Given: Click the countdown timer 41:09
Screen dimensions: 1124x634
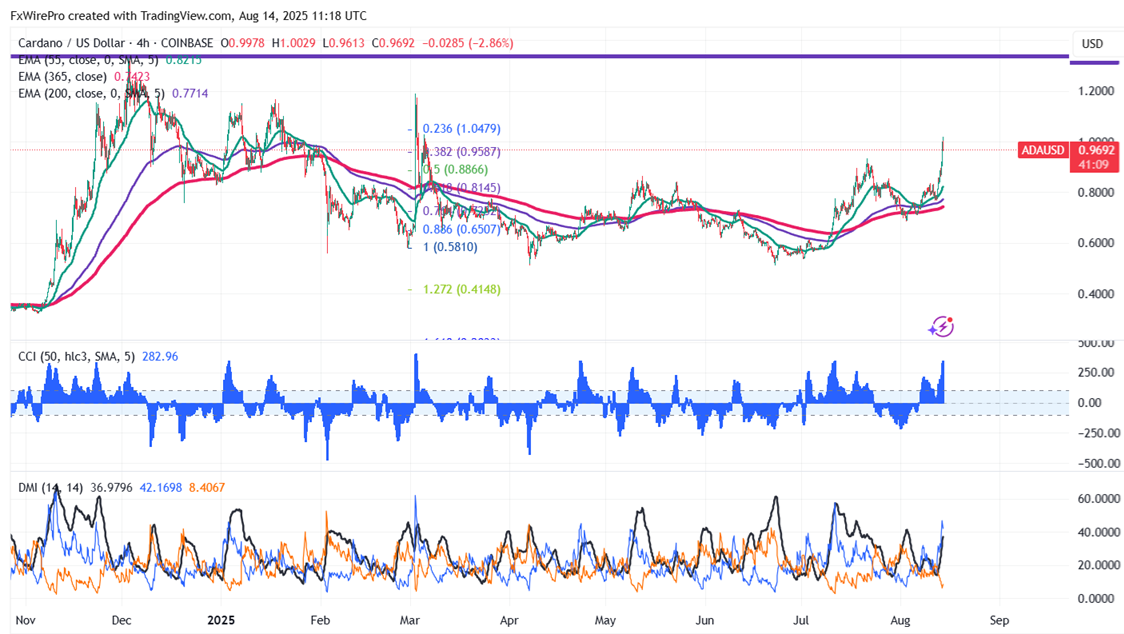Looking at the screenshot, I should (1092, 165).
